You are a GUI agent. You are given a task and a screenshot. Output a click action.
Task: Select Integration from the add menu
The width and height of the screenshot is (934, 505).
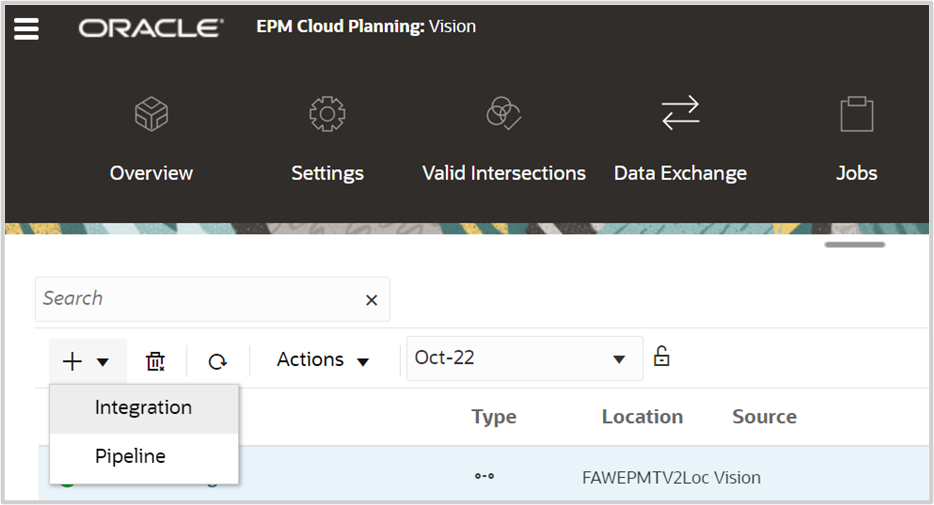tap(143, 408)
